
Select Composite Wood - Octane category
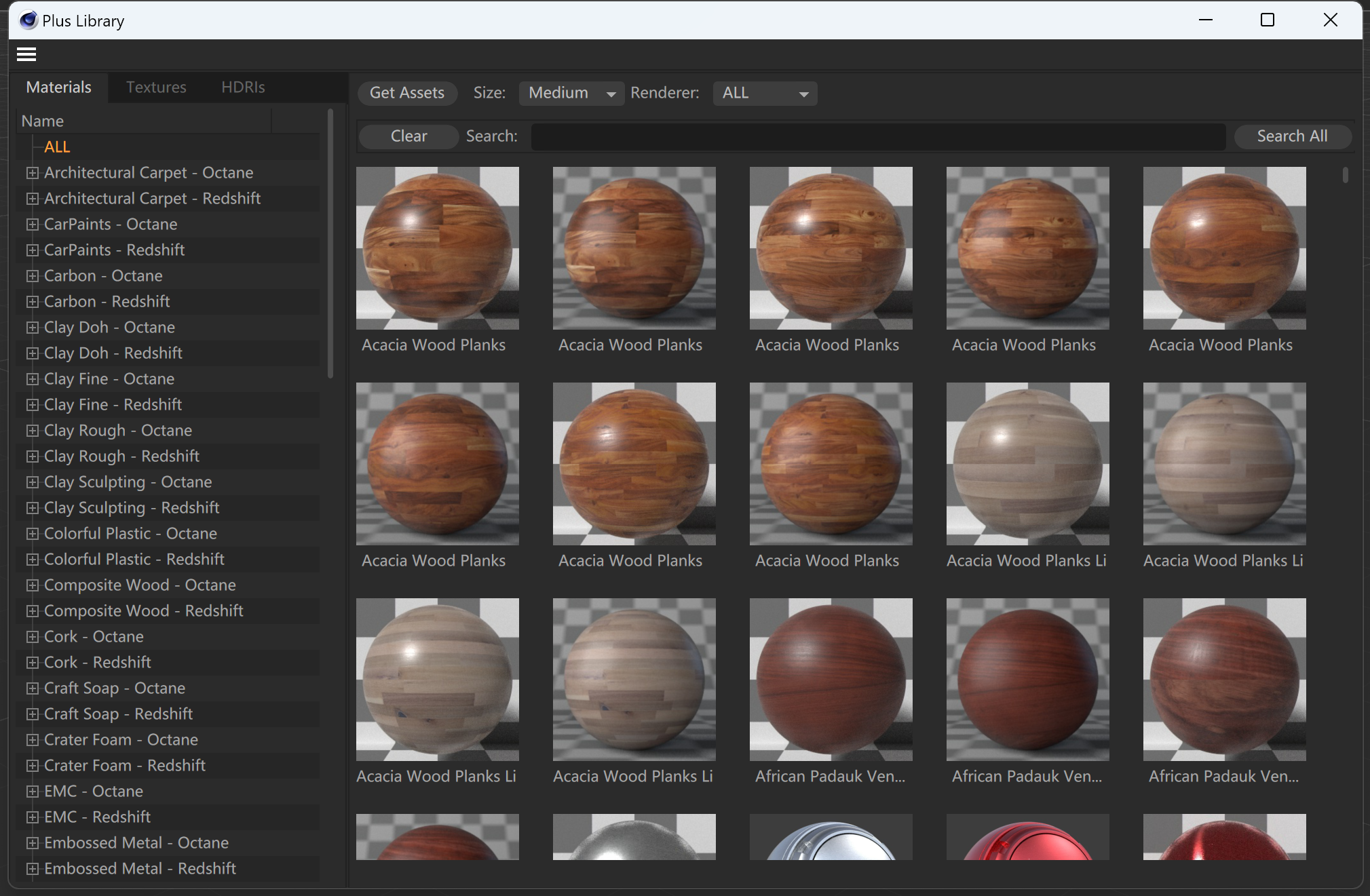[140, 585]
